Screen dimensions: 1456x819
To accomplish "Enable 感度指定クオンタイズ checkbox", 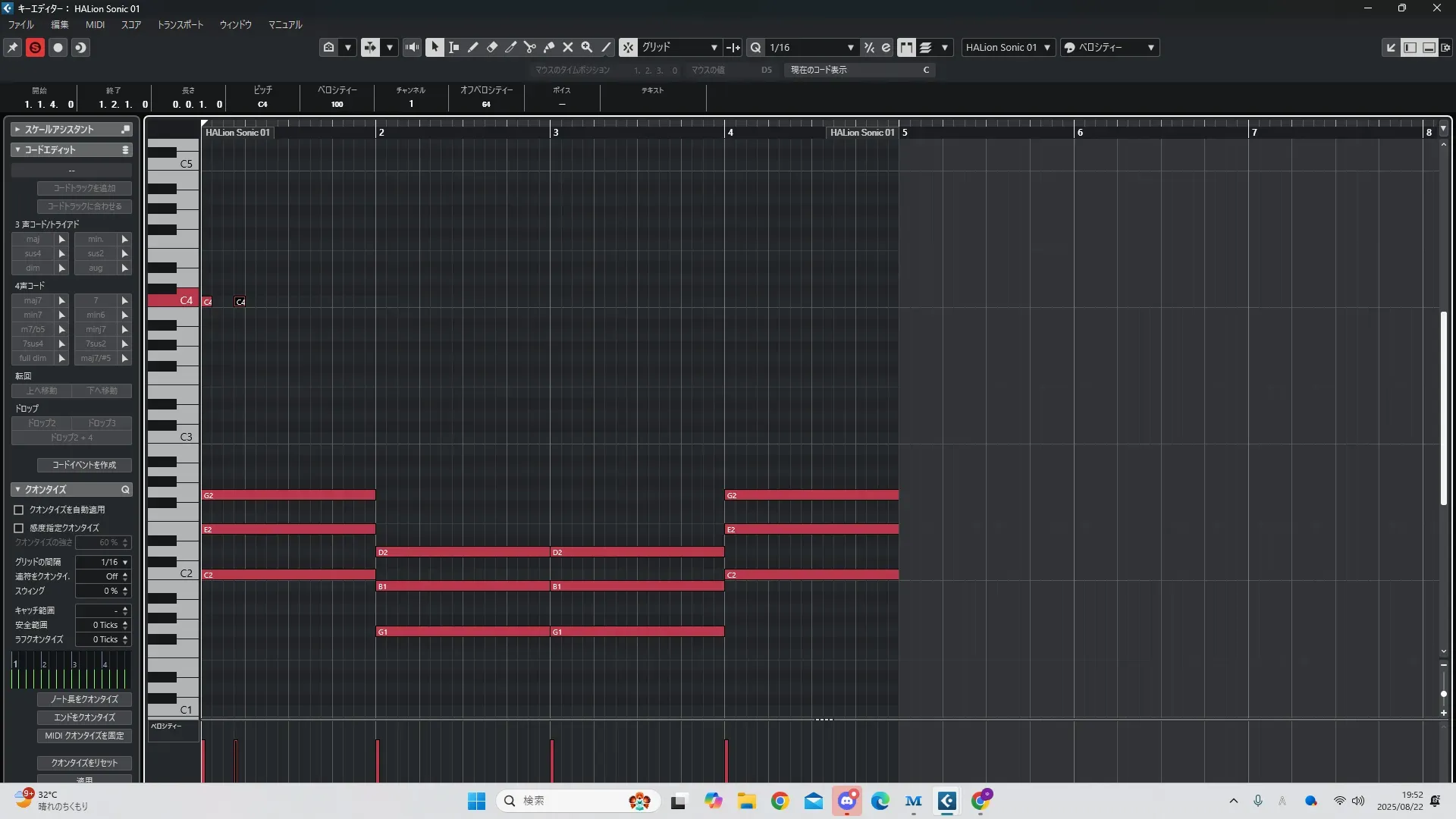I will pyautogui.click(x=19, y=528).
